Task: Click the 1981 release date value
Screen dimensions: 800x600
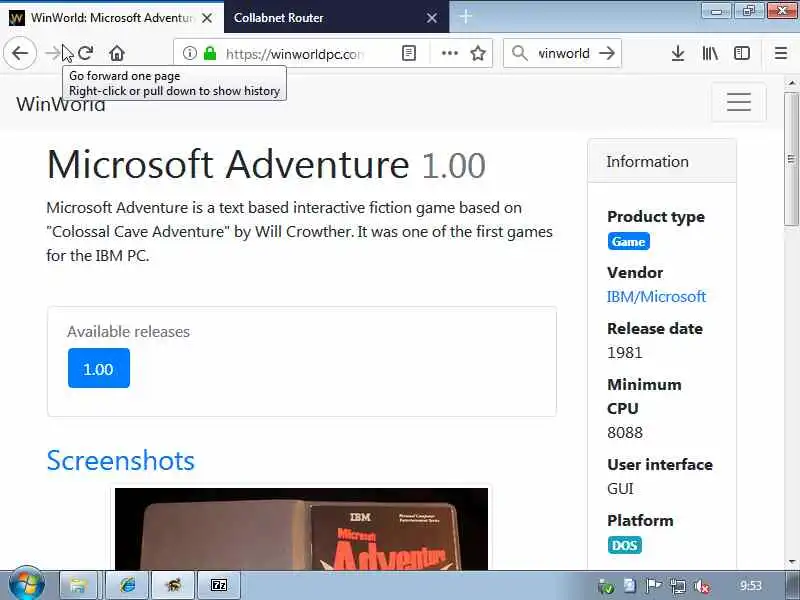Action: coord(624,353)
